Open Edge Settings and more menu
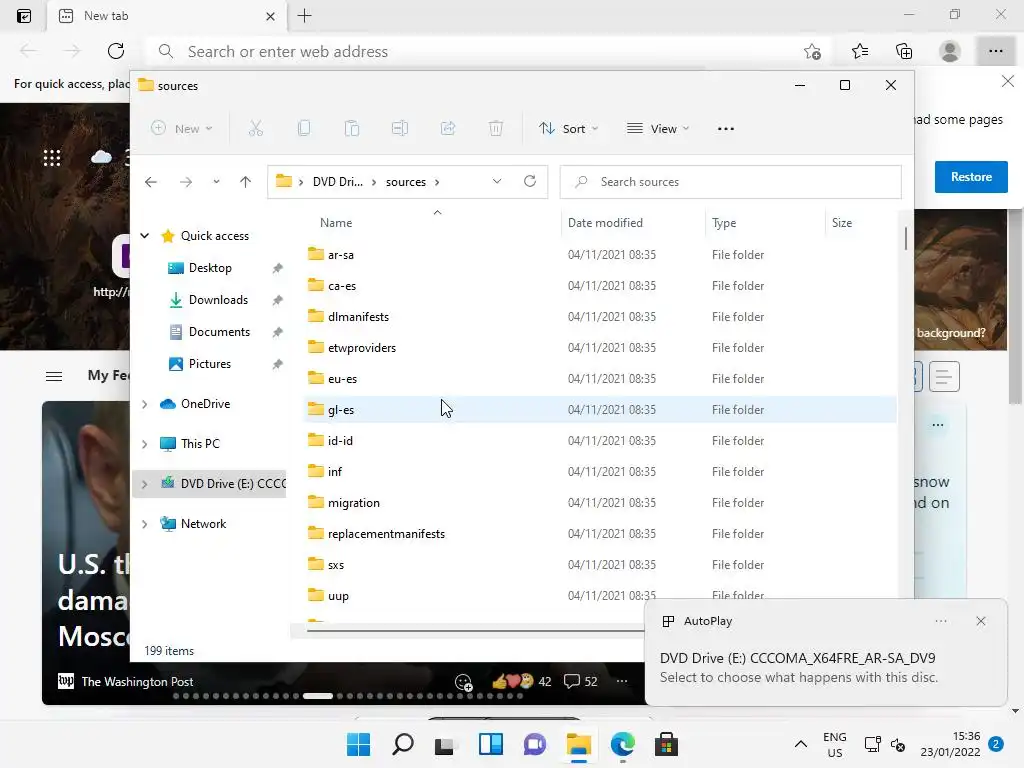This screenshot has height=768, width=1024. click(x=995, y=51)
